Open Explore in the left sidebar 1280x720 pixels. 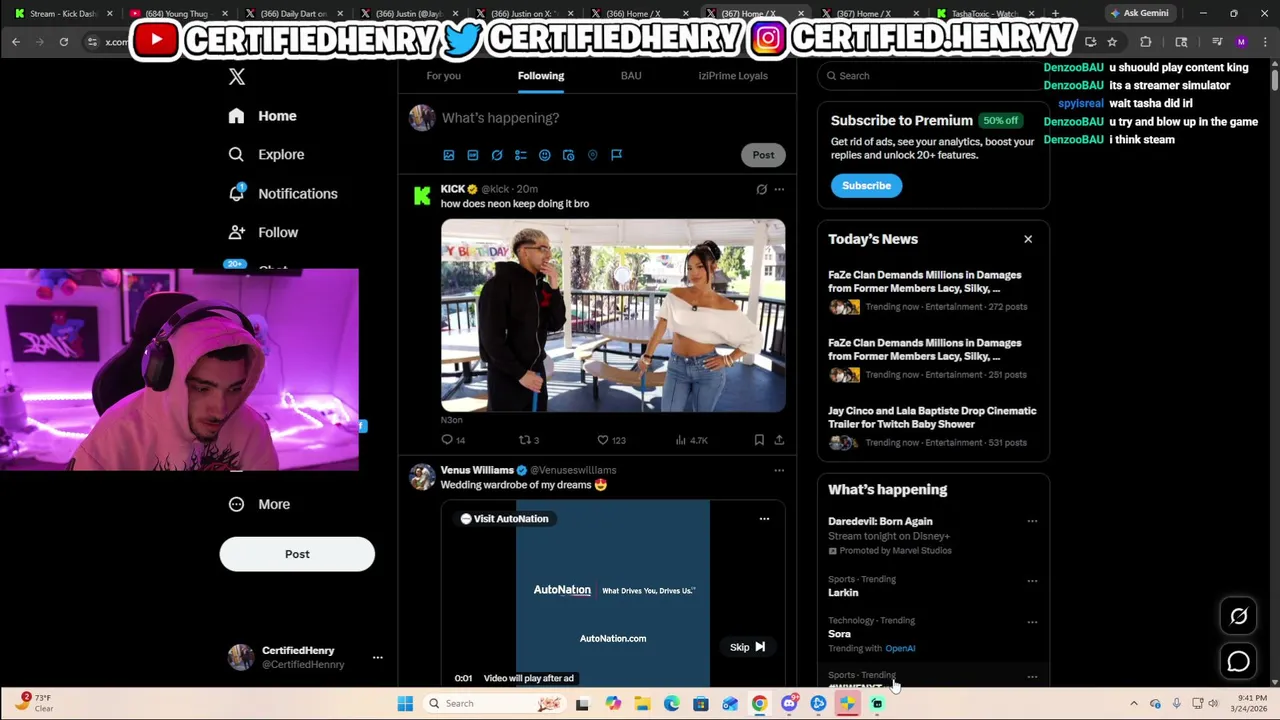[266, 155]
